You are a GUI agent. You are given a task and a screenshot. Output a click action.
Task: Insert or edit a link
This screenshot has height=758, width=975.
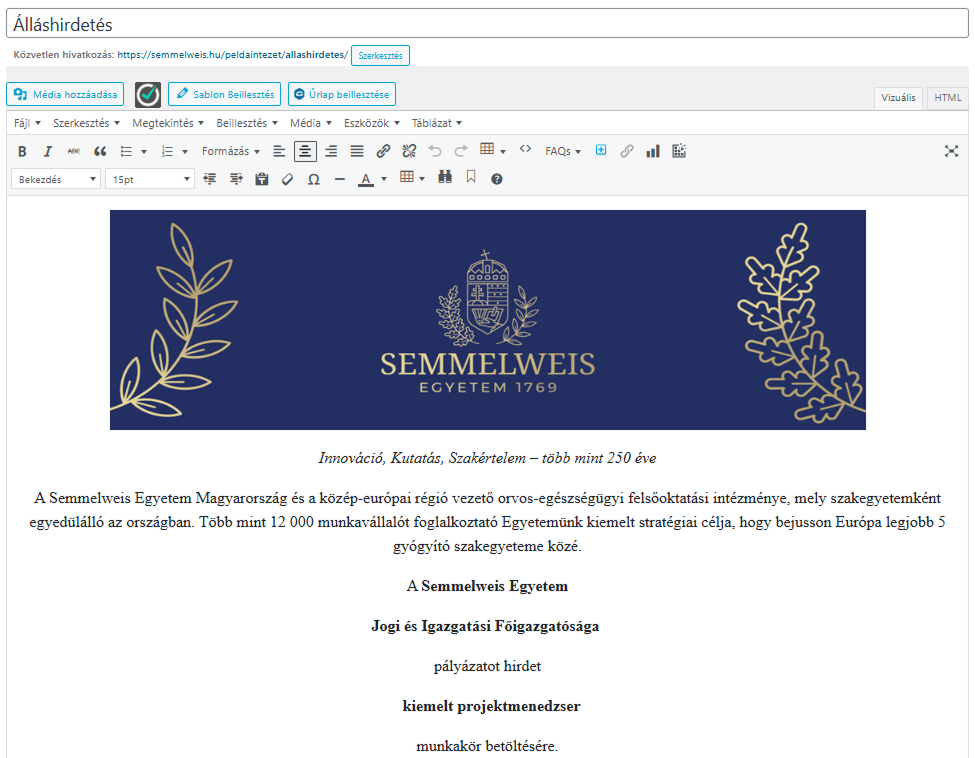pyautogui.click(x=383, y=151)
